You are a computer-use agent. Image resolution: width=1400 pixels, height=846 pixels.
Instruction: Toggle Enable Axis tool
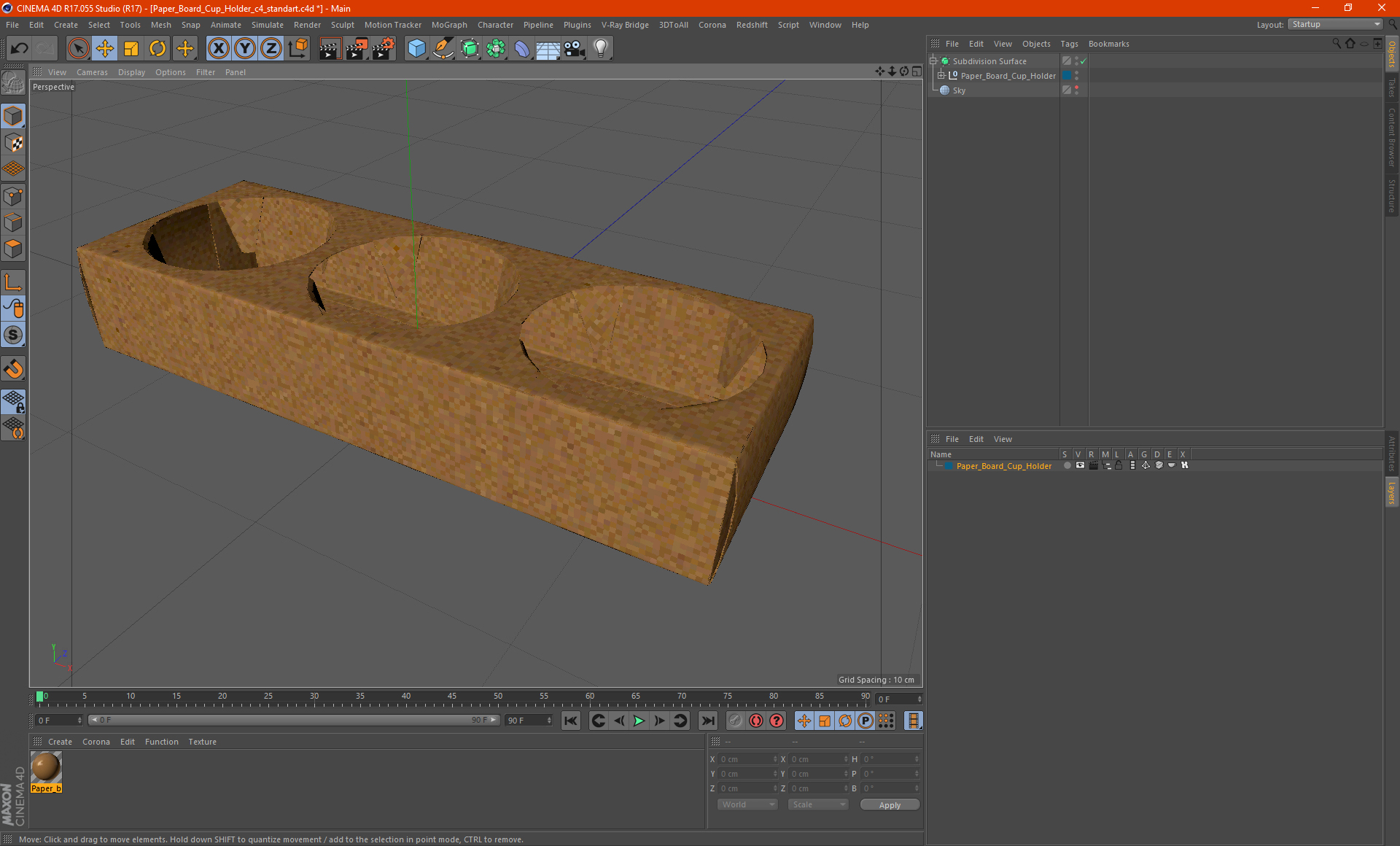[x=13, y=282]
